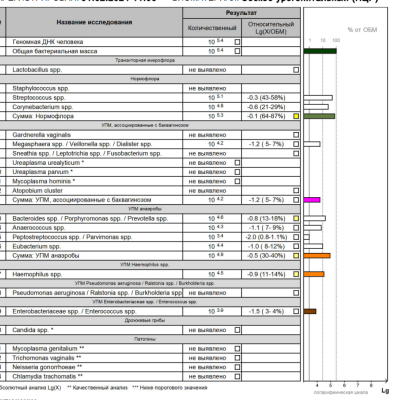The height and width of the screenshot is (400, 400).
Task: Check the box in Candida spp. row
Action: (x=237, y=330)
